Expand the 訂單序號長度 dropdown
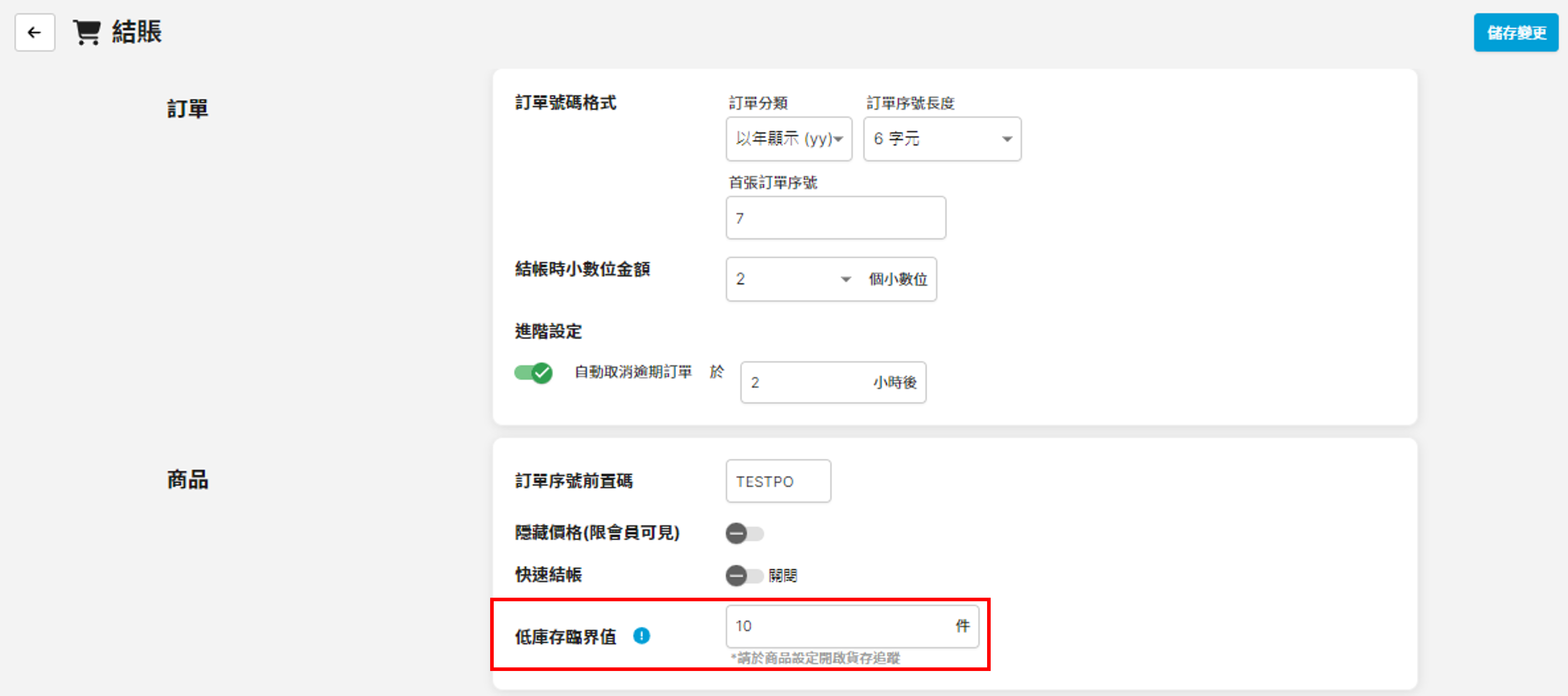1568x696 pixels. coord(942,139)
